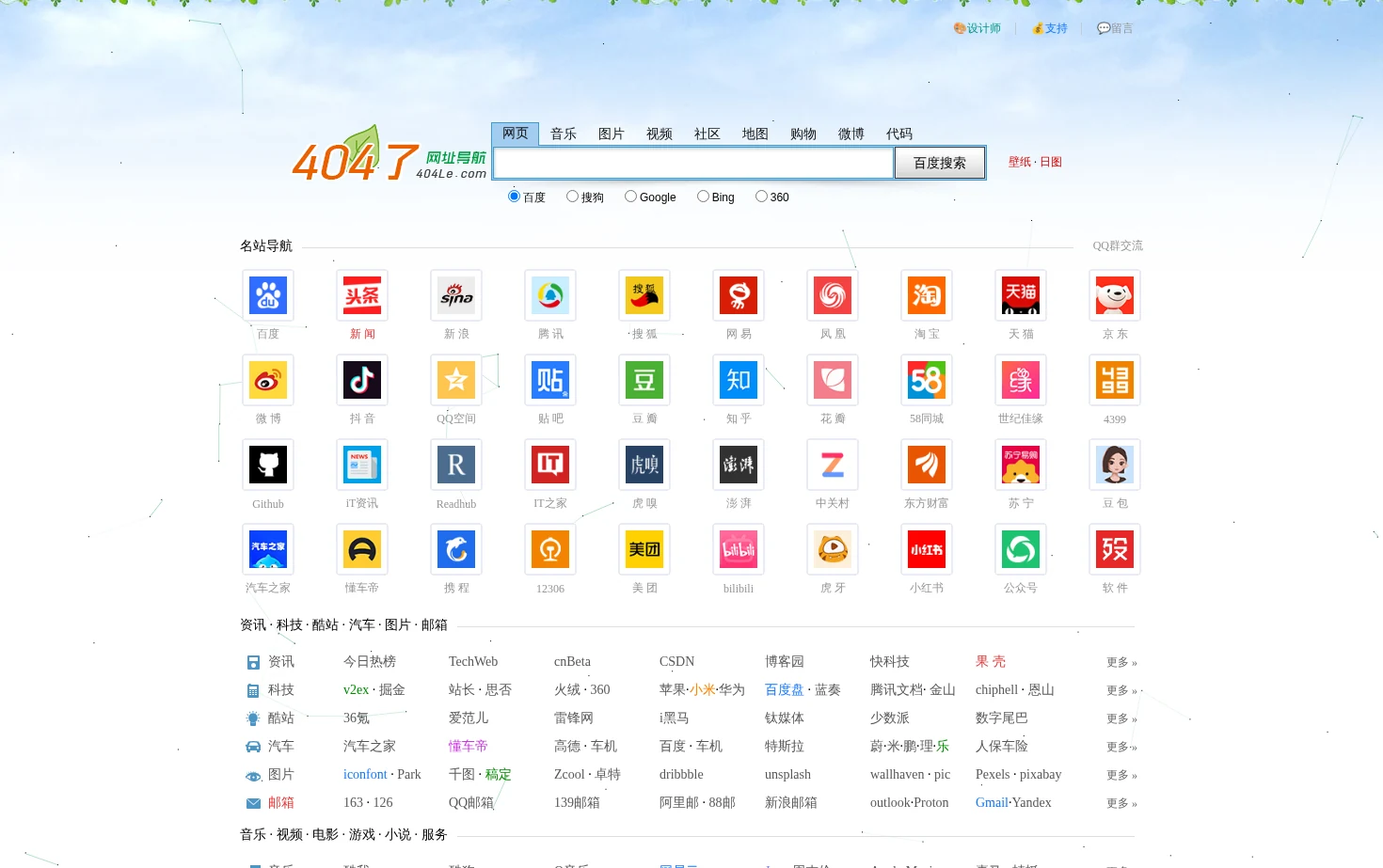Open the Tmall 天猫 icon
Viewport: 1383px width, 868px height.
pyautogui.click(x=1021, y=295)
